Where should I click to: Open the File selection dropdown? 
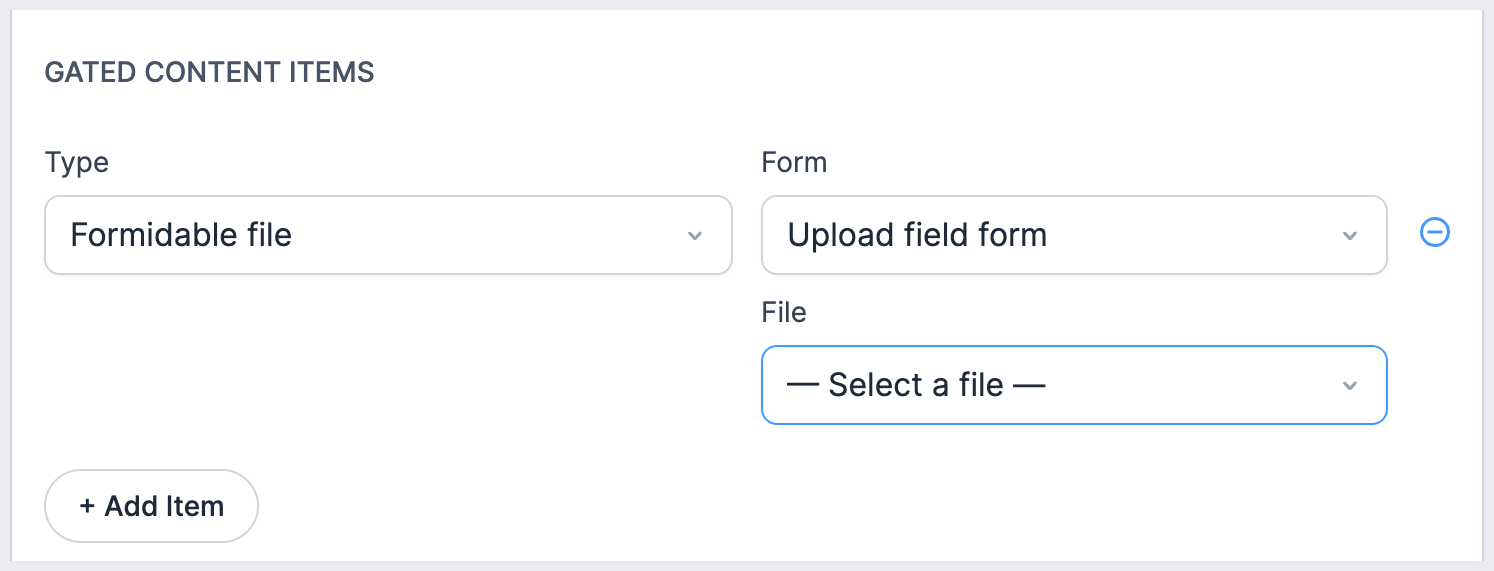click(x=1074, y=385)
